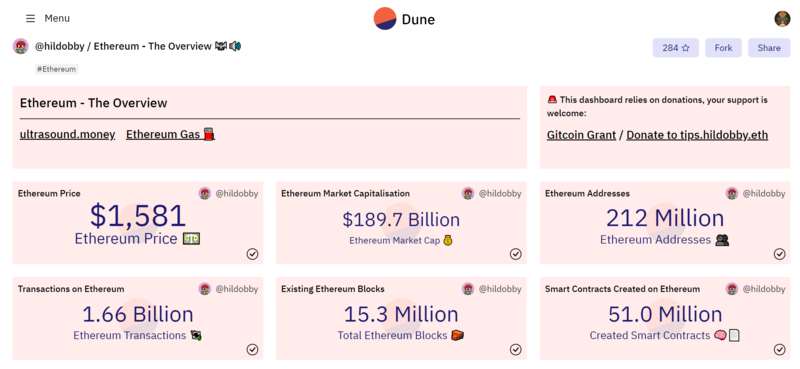The width and height of the screenshot is (800, 369).
Task: Click the Menu label in header
Action: pyautogui.click(x=57, y=18)
